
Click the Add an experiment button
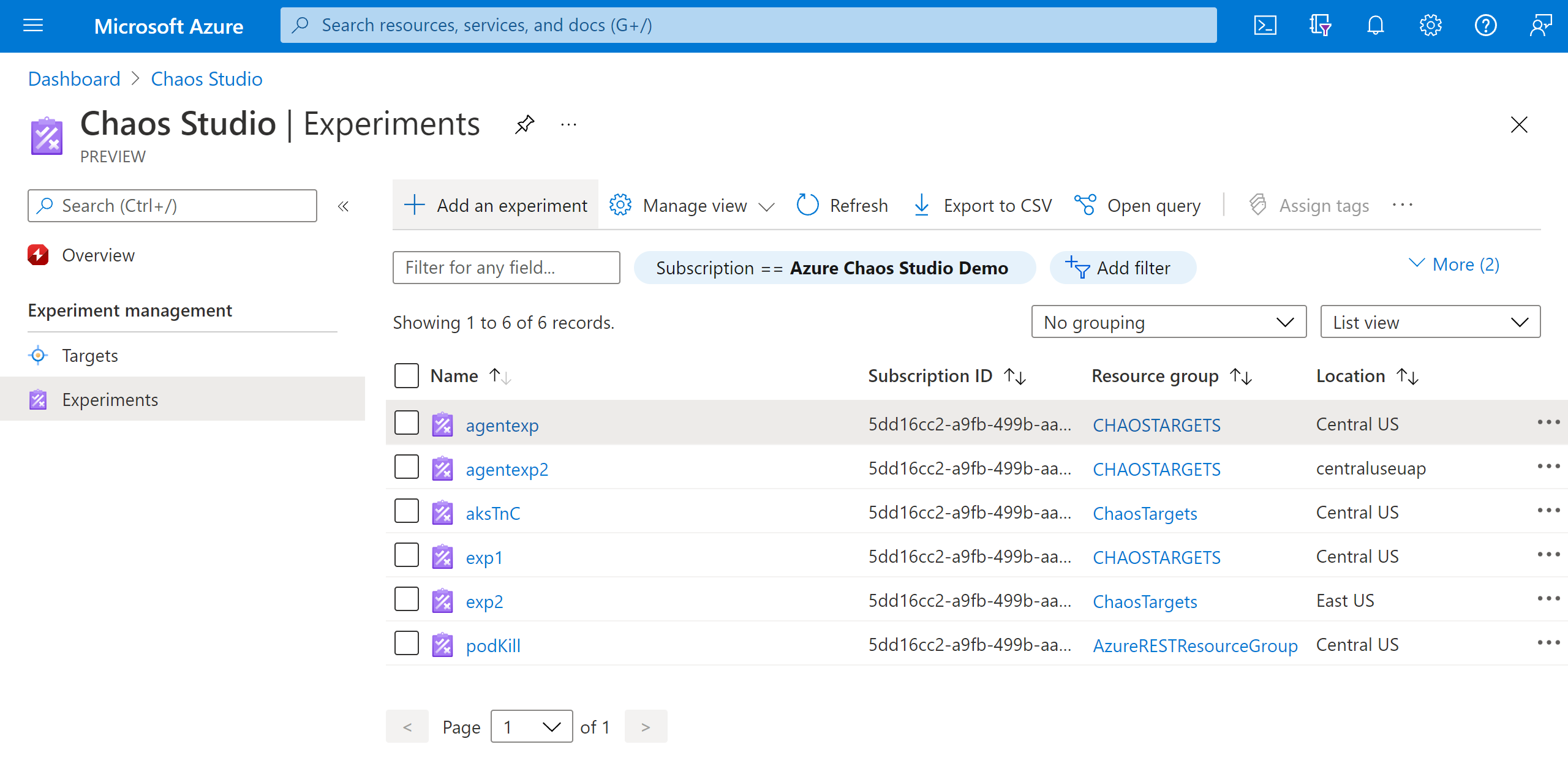pos(494,206)
